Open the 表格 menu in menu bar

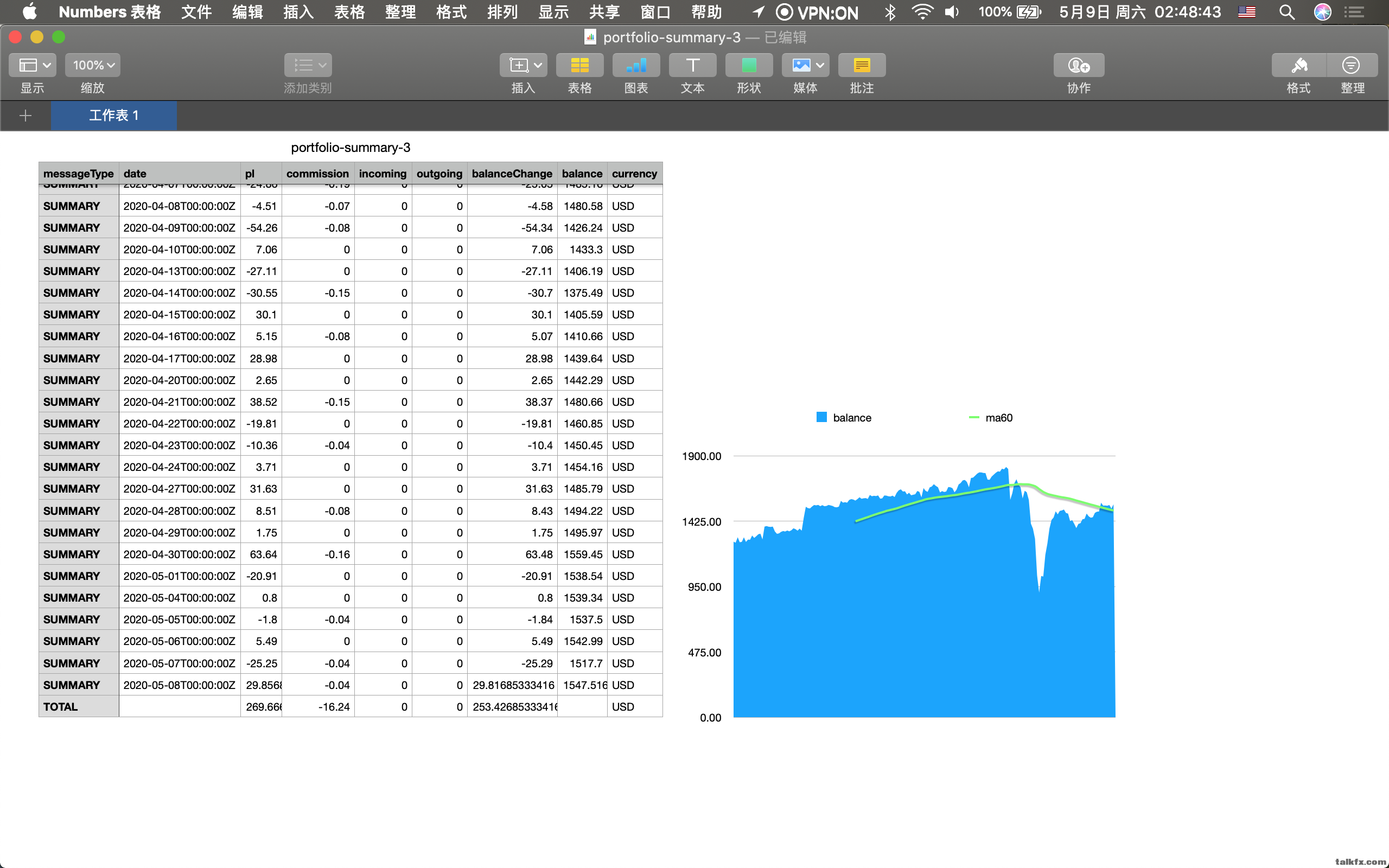click(349, 12)
